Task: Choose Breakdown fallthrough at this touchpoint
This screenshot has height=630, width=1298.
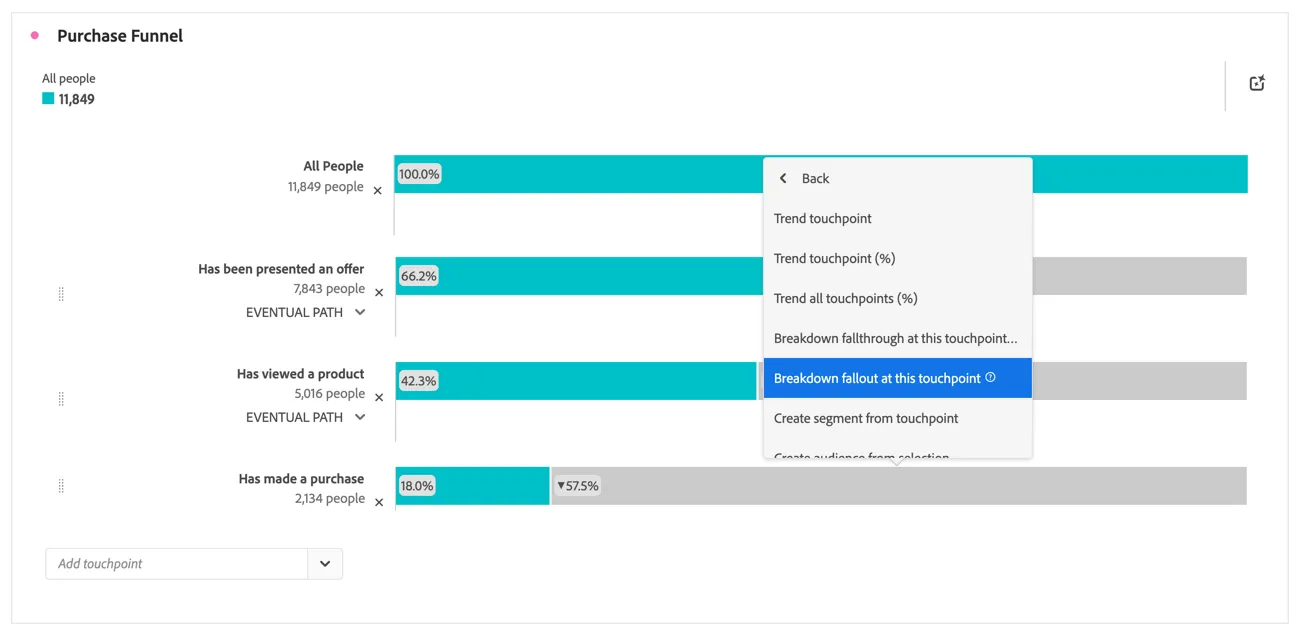Action: click(x=898, y=339)
